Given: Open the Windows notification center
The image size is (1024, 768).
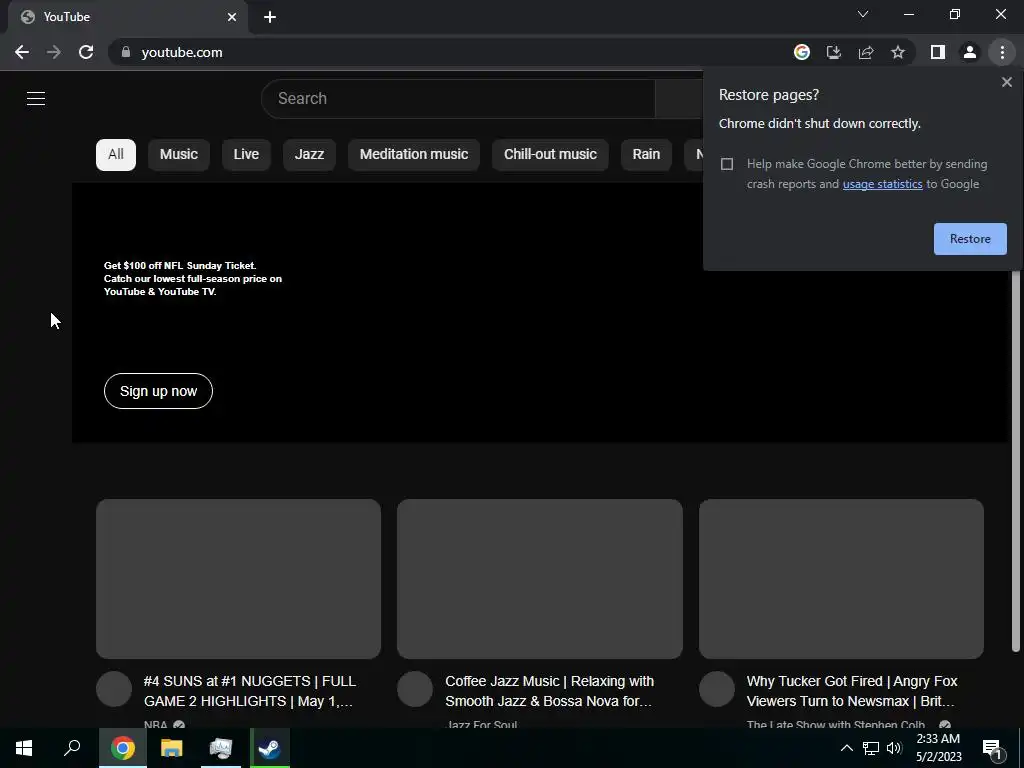Looking at the screenshot, I should tap(992, 748).
